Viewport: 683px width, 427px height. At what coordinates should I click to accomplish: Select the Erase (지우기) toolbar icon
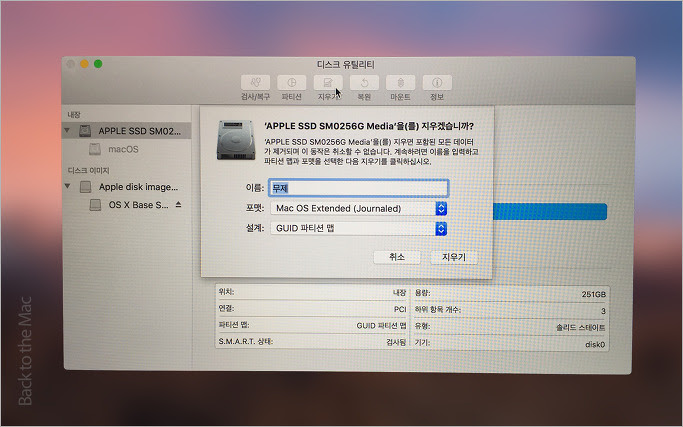[x=328, y=83]
